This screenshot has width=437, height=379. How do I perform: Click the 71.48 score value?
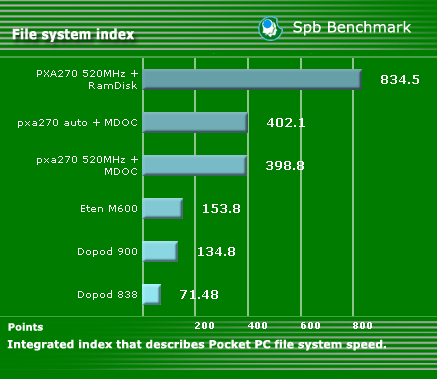point(199,295)
